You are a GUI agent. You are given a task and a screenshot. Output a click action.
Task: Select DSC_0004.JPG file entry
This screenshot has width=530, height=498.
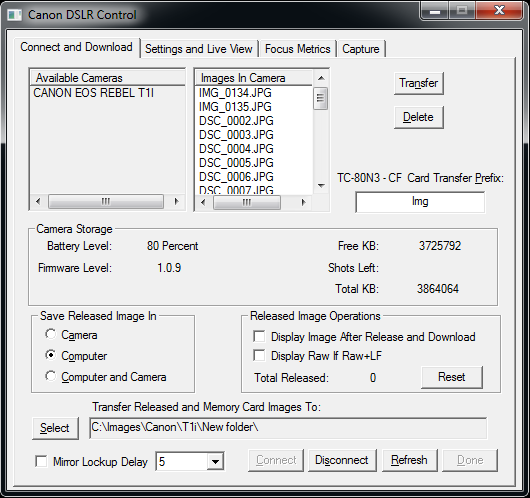236,149
